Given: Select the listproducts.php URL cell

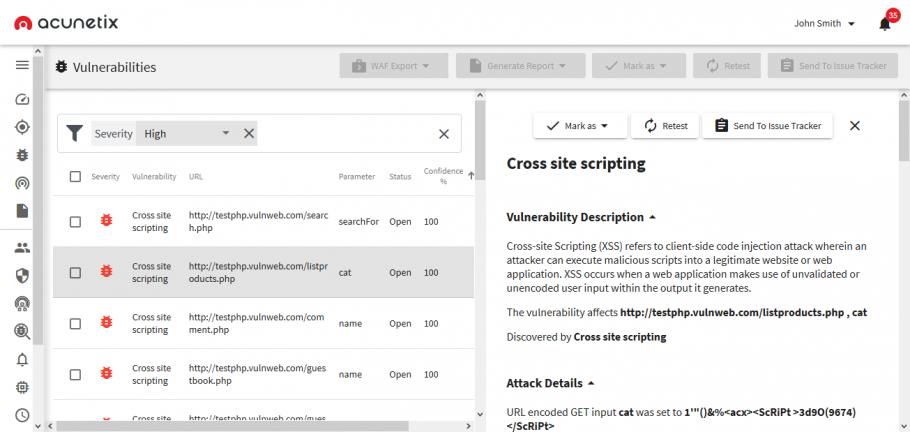Looking at the screenshot, I should [x=258, y=272].
